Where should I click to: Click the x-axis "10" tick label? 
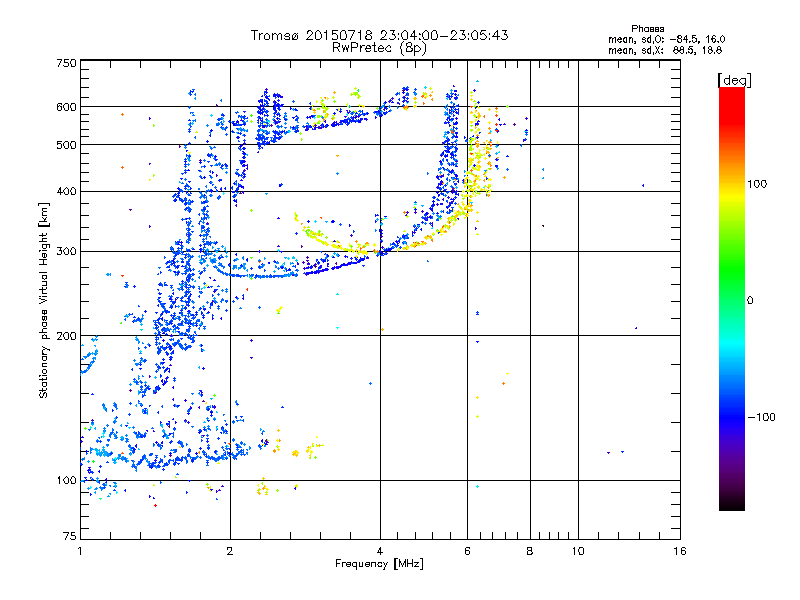click(x=578, y=551)
